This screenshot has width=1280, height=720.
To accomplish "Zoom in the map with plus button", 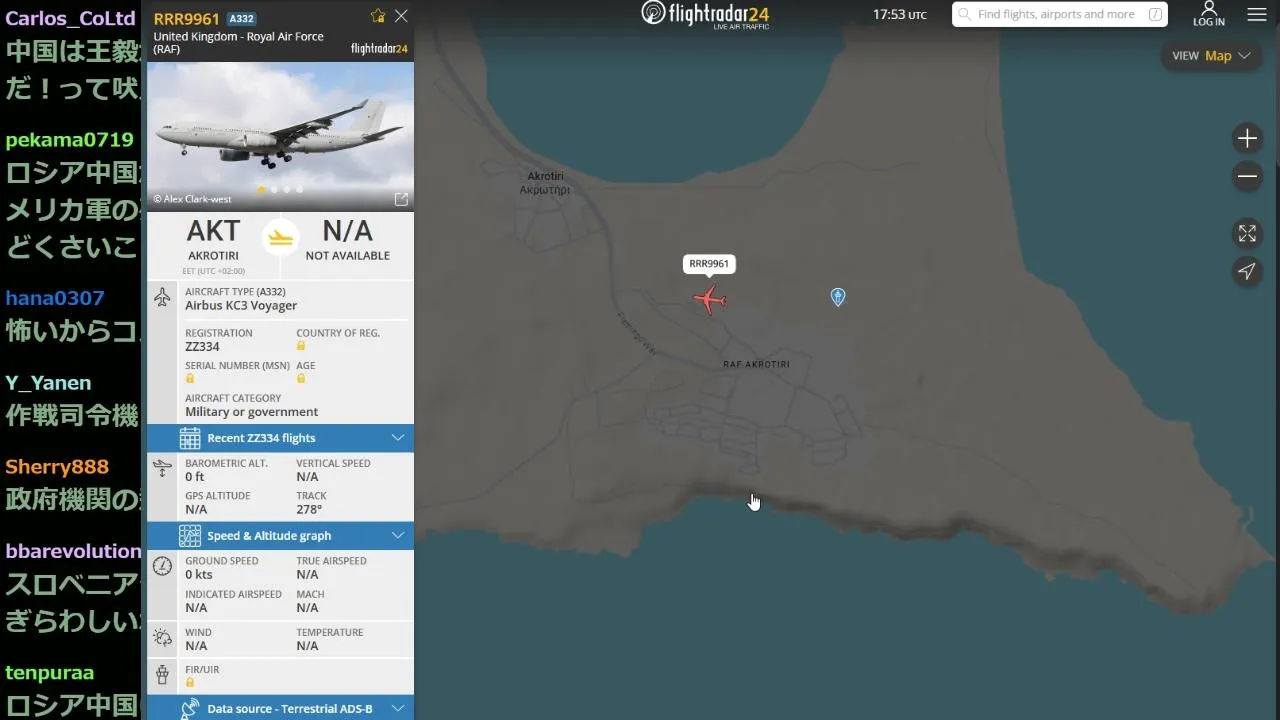I will tap(1247, 139).
